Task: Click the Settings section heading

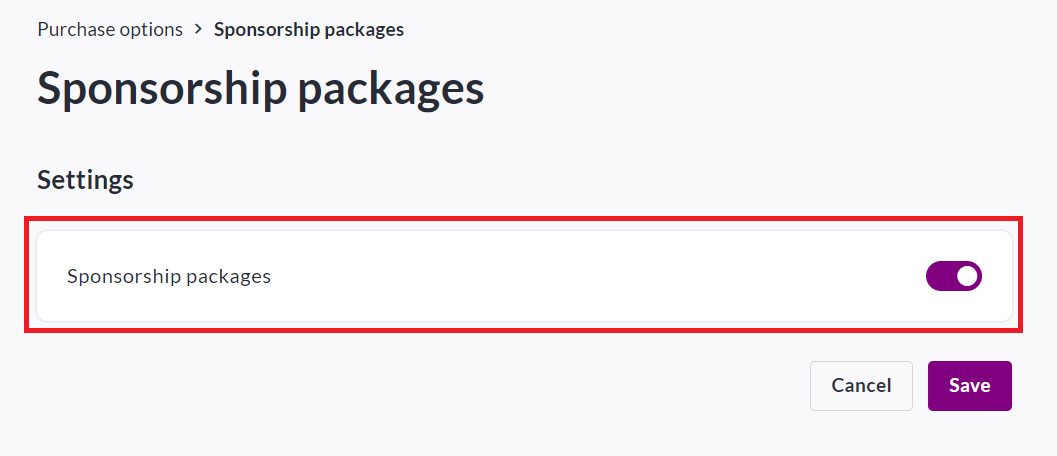Action: (85, 180)
